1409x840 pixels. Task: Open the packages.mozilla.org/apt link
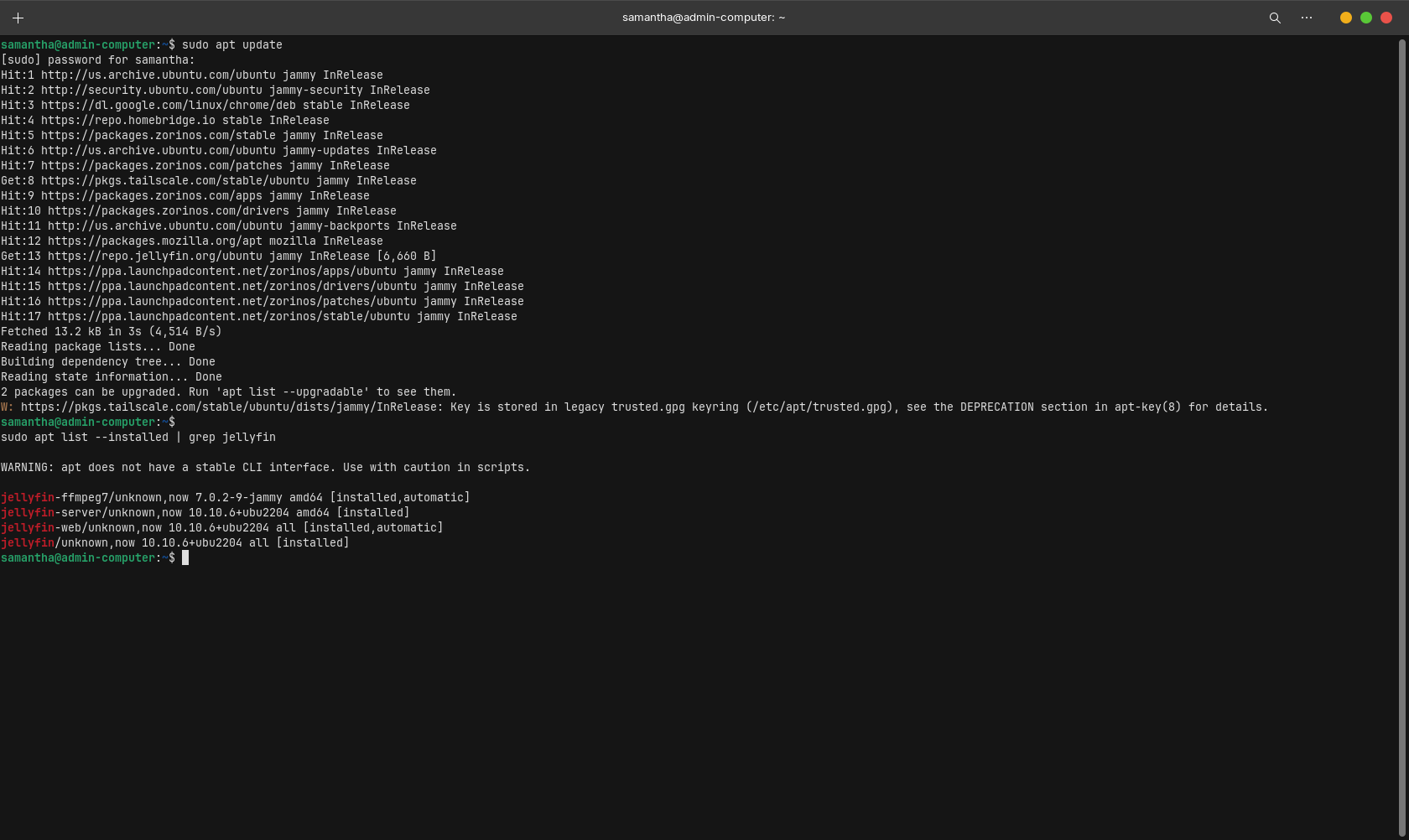[154, 241]
